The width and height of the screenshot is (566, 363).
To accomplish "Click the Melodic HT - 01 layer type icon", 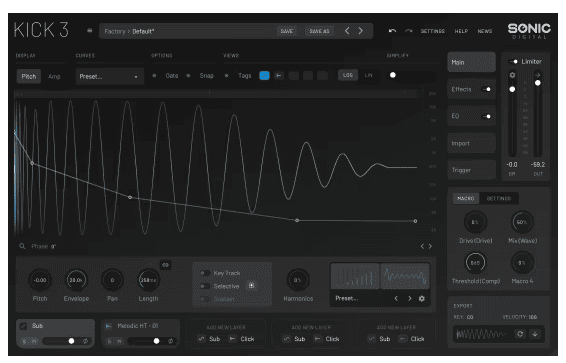I will (108, 326).
